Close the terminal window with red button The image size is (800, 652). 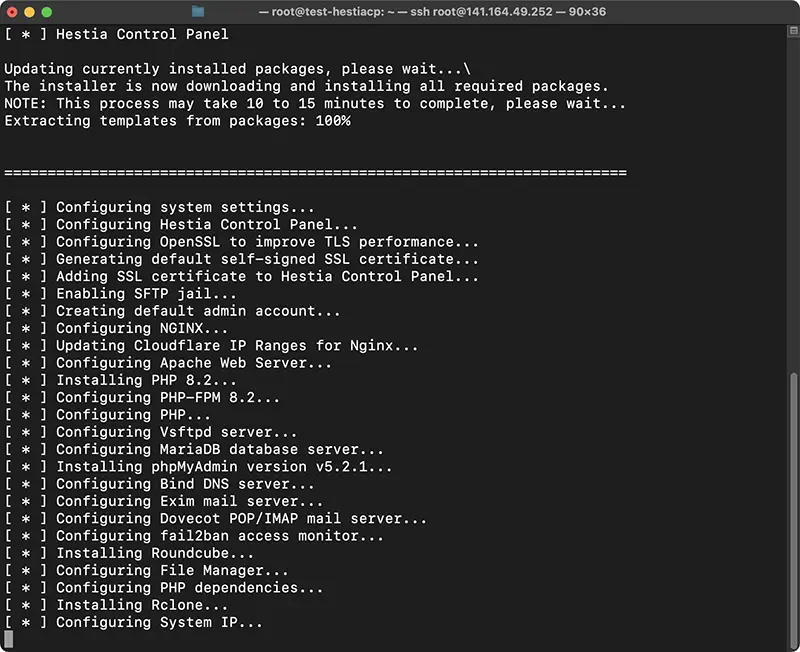point(12,12)
